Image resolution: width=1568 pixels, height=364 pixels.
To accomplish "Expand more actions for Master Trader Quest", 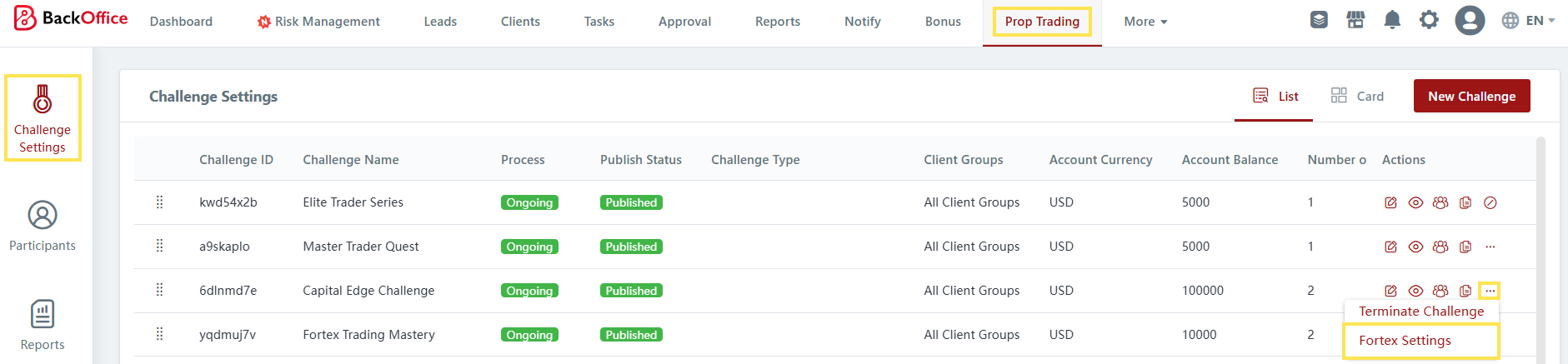I will coord(1490,247).
